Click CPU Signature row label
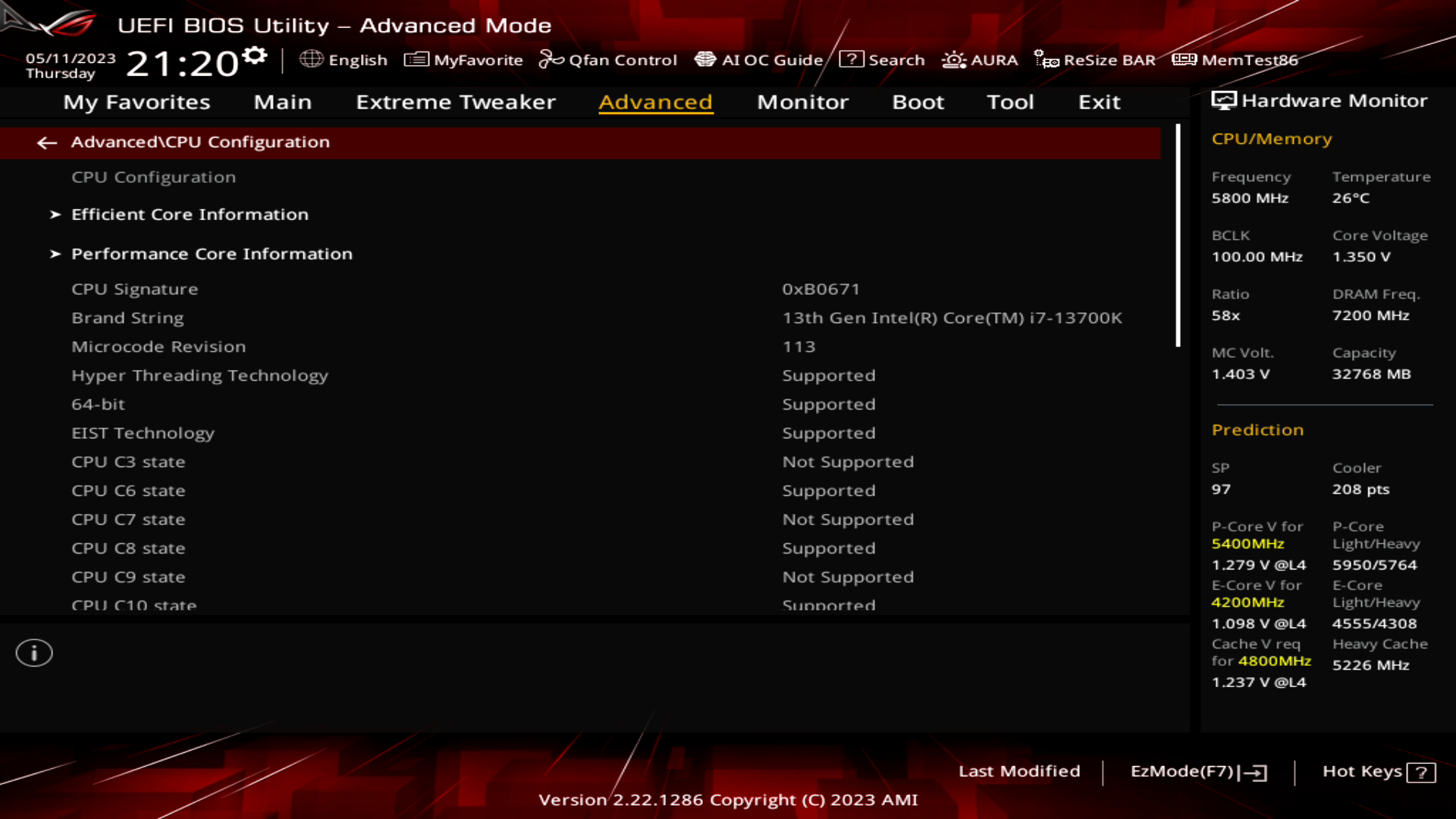1456x819 pixels. (x=134, y=289)
